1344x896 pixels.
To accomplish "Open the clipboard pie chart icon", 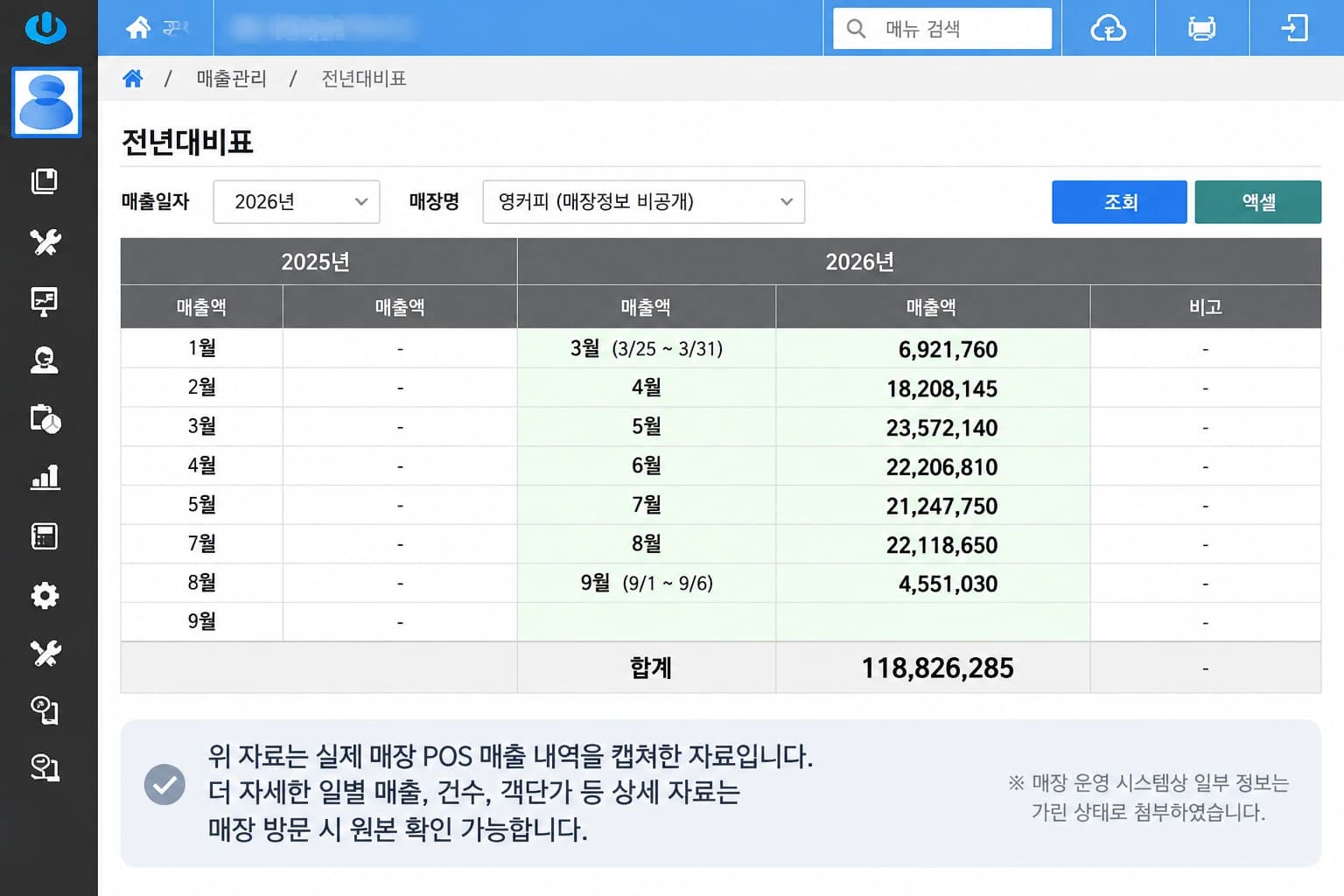I will tap(45, 419).
